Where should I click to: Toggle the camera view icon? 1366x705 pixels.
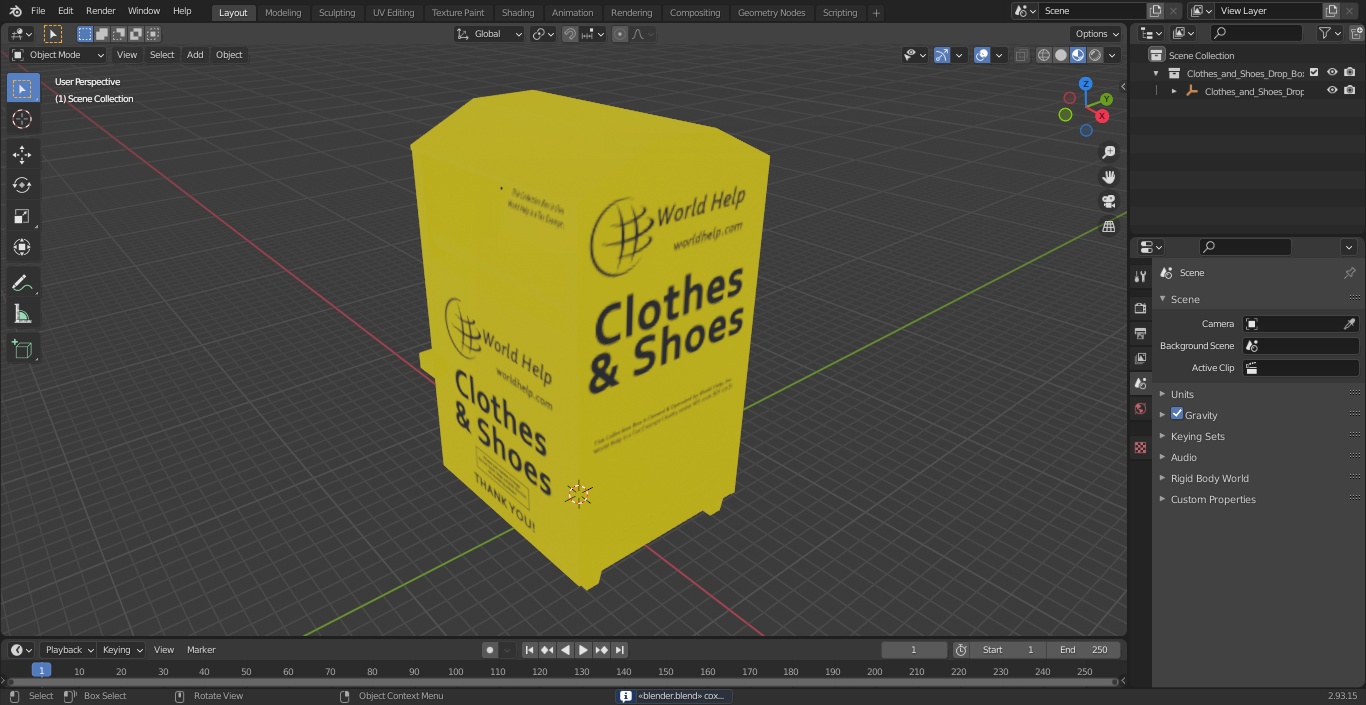[1108, 202]
